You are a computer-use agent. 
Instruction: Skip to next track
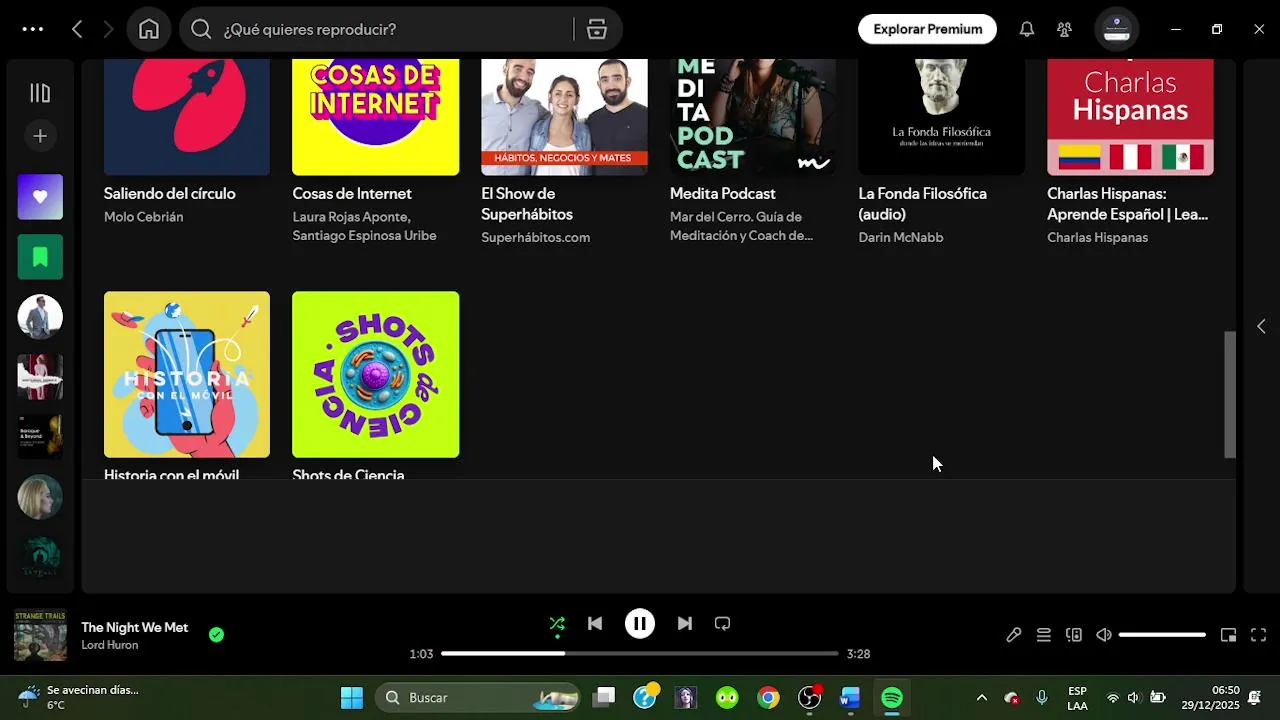click(x=685, y=624)
